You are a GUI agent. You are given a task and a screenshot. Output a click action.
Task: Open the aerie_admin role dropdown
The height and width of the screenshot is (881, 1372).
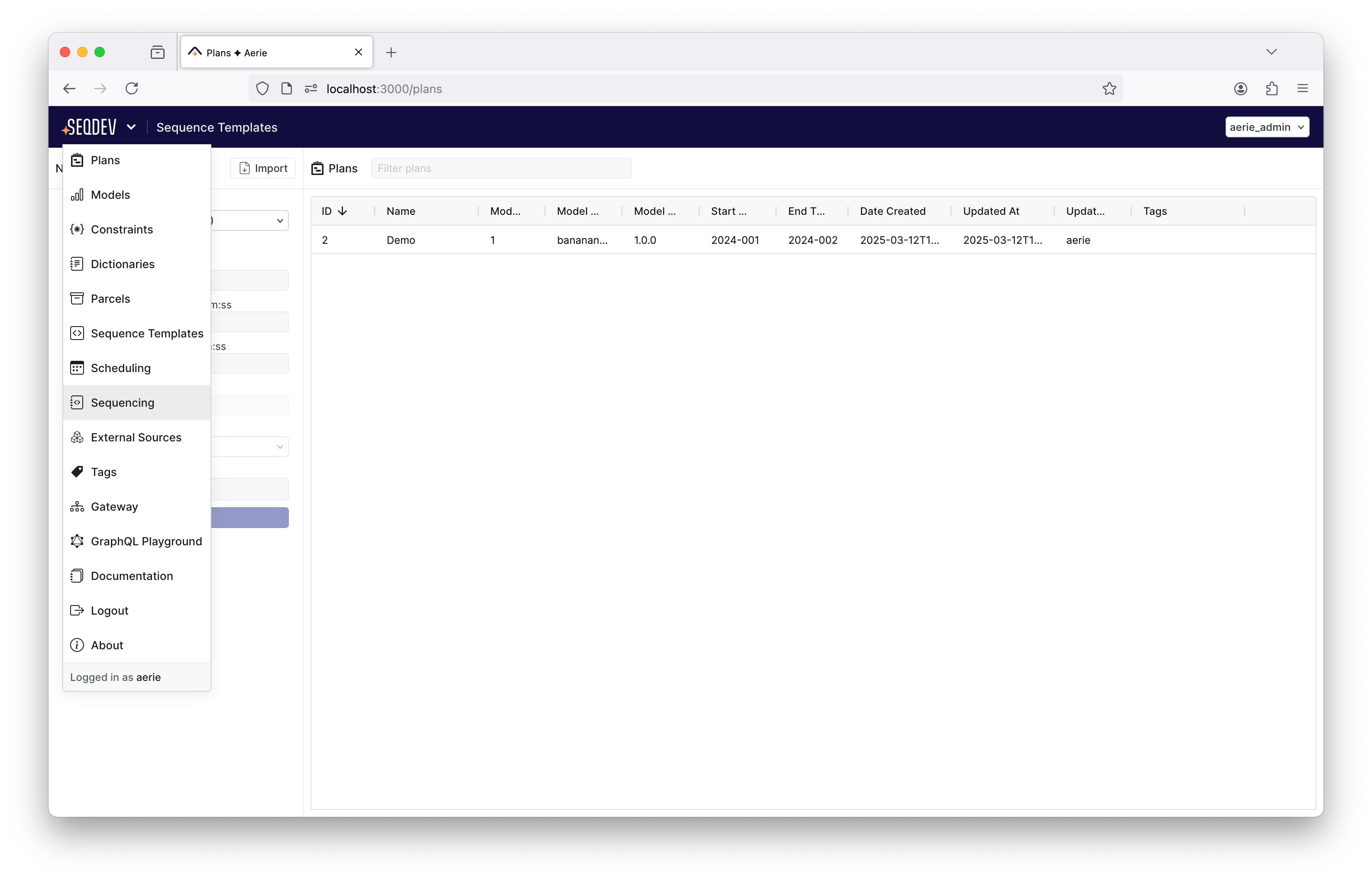1266,126
